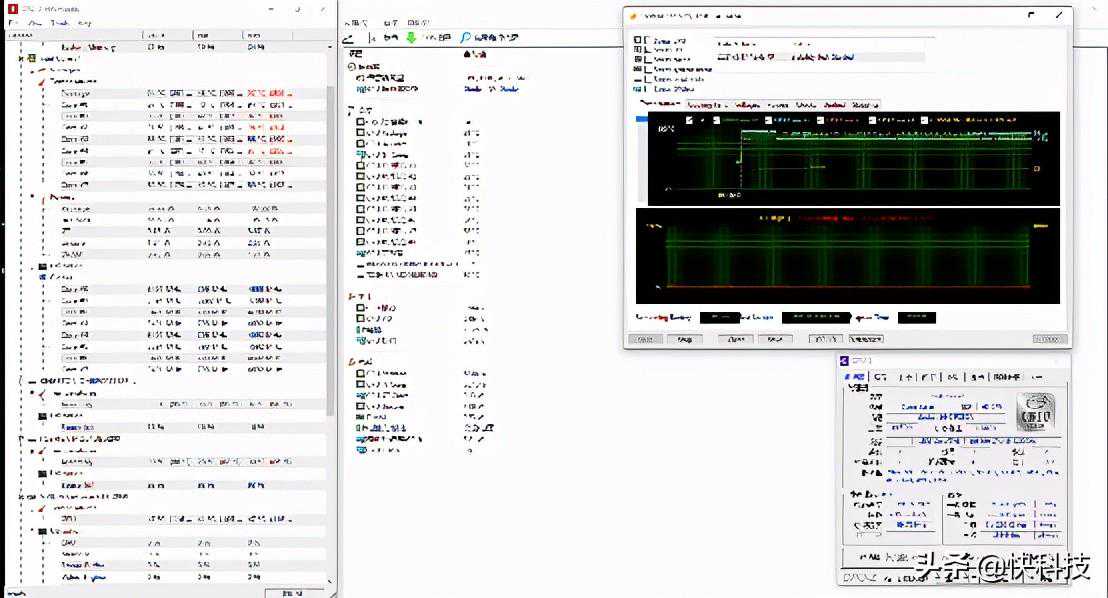This screenshot has width=1108, height=598.
Task: Click the Powers flame icon in HWMonitor tree
Action: [43, 198]
